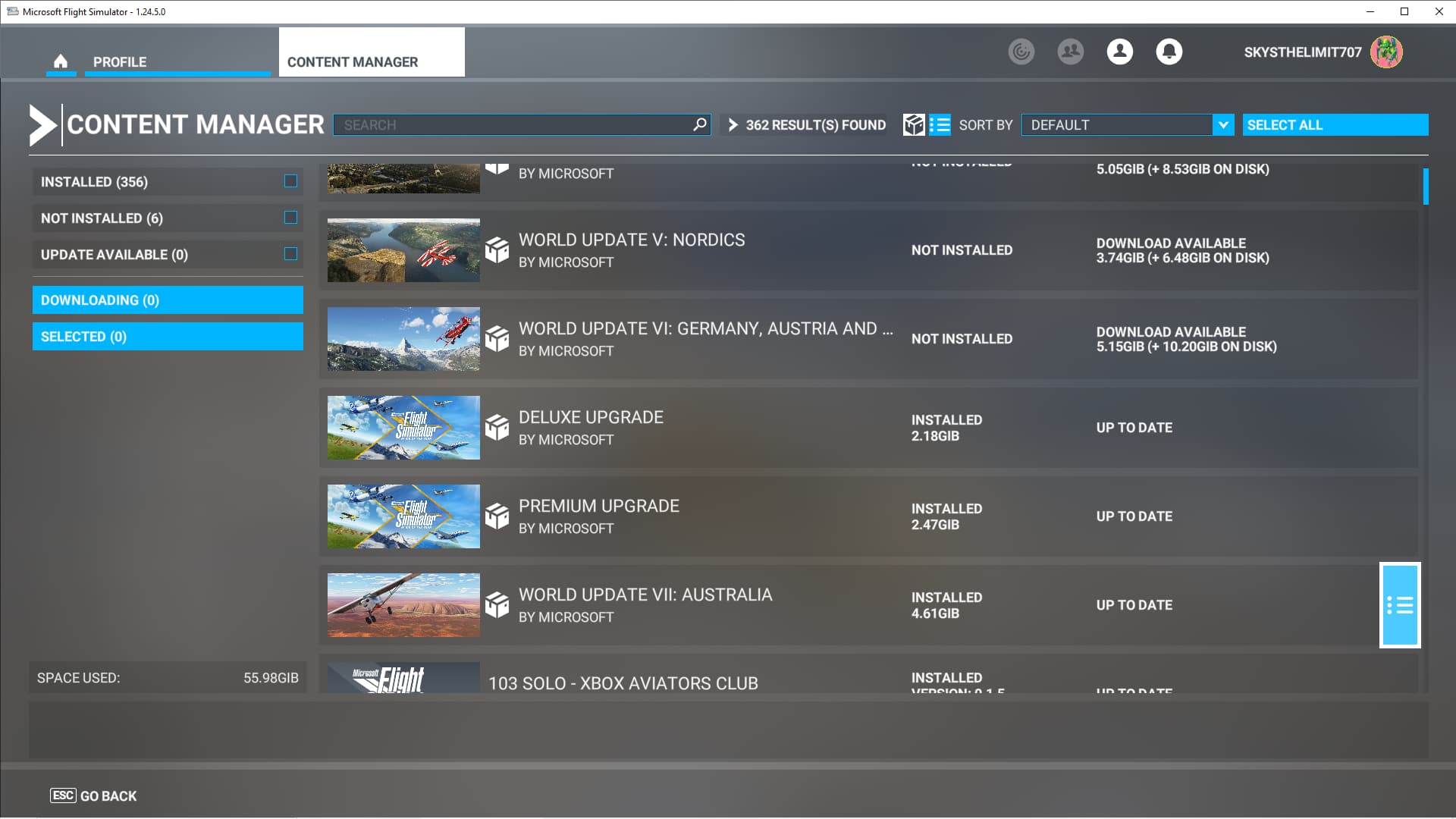Open the marketplace activity swirl icon
Screen dimensions: 1456x819
[1021, 52]
